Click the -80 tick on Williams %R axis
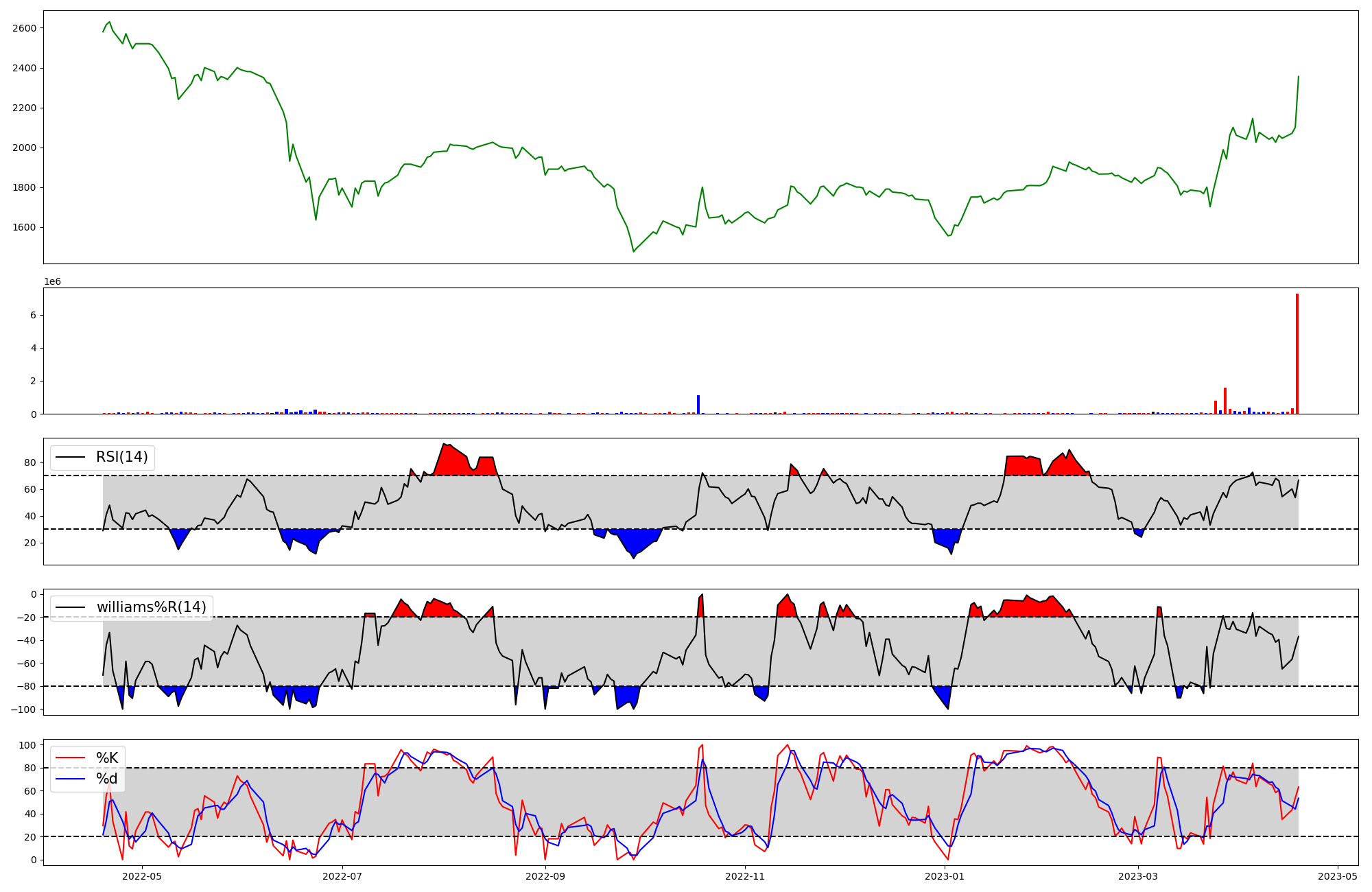The image size is (1372, 892). pos(25,686)
